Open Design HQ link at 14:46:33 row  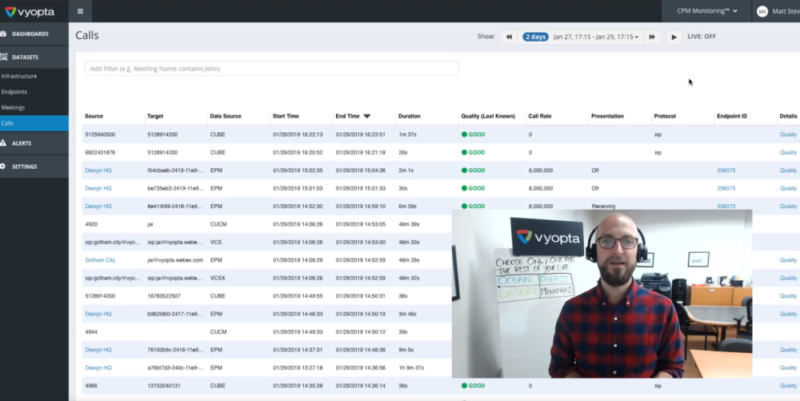click(x=98, y=314)
